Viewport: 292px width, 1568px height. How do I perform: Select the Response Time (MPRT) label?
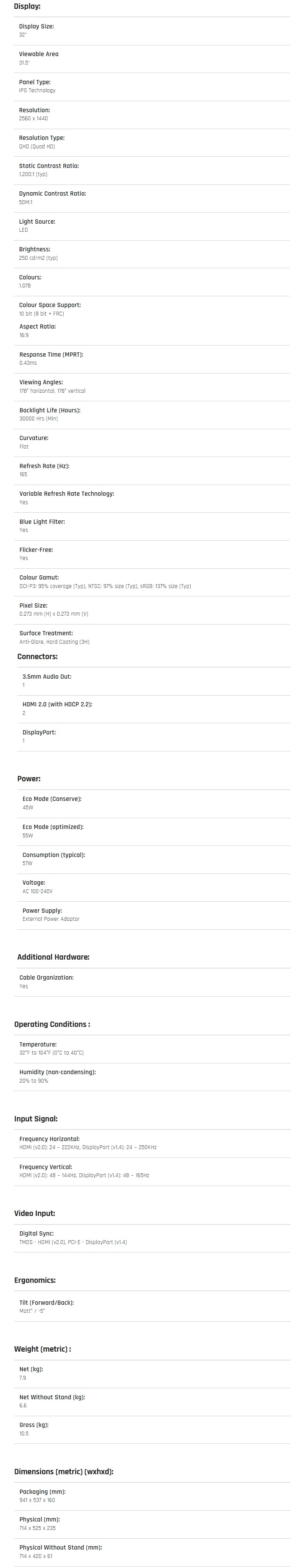pos(51,354)
